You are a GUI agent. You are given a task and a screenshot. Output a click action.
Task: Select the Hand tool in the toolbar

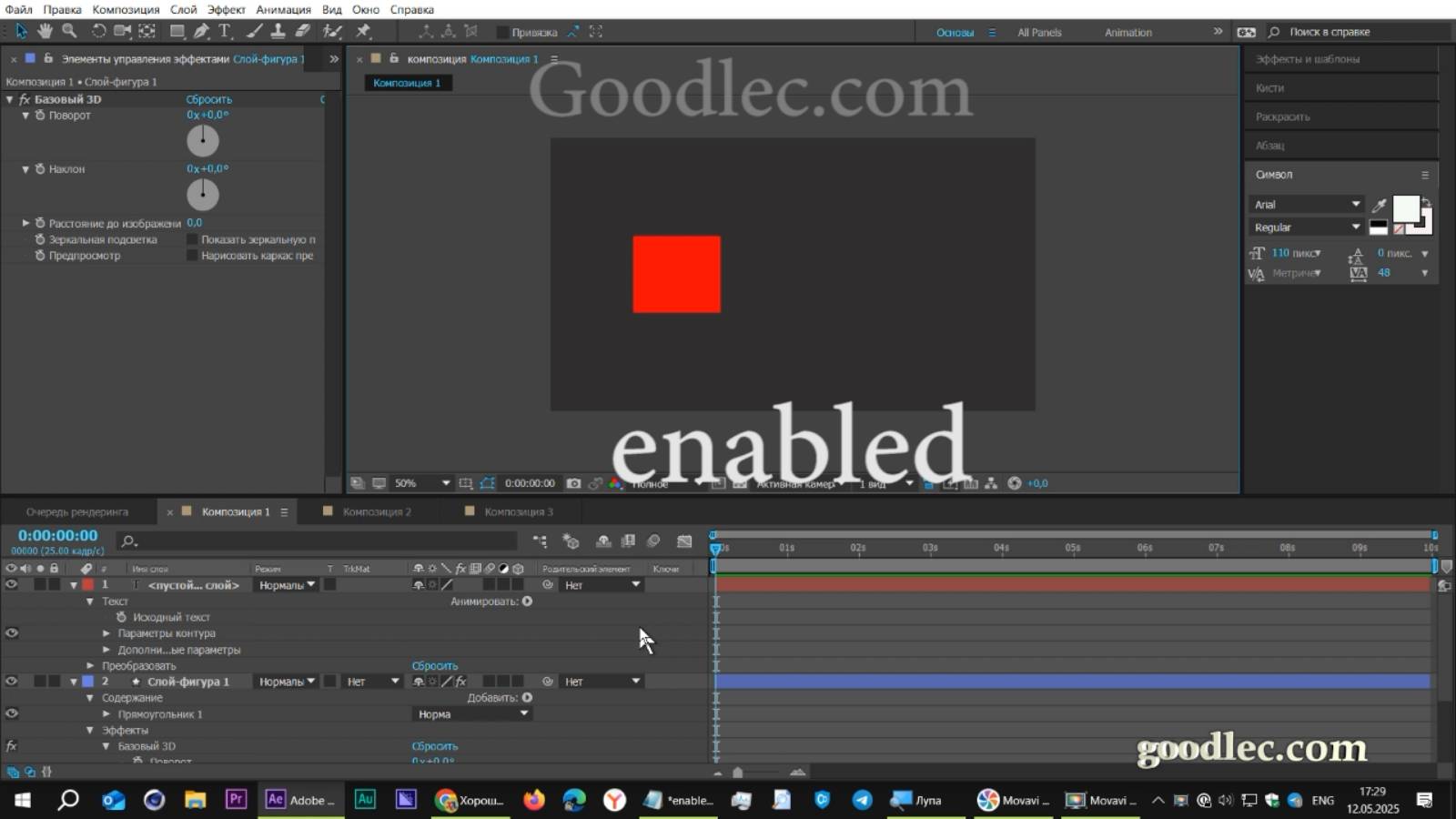[x=44, y=31]
